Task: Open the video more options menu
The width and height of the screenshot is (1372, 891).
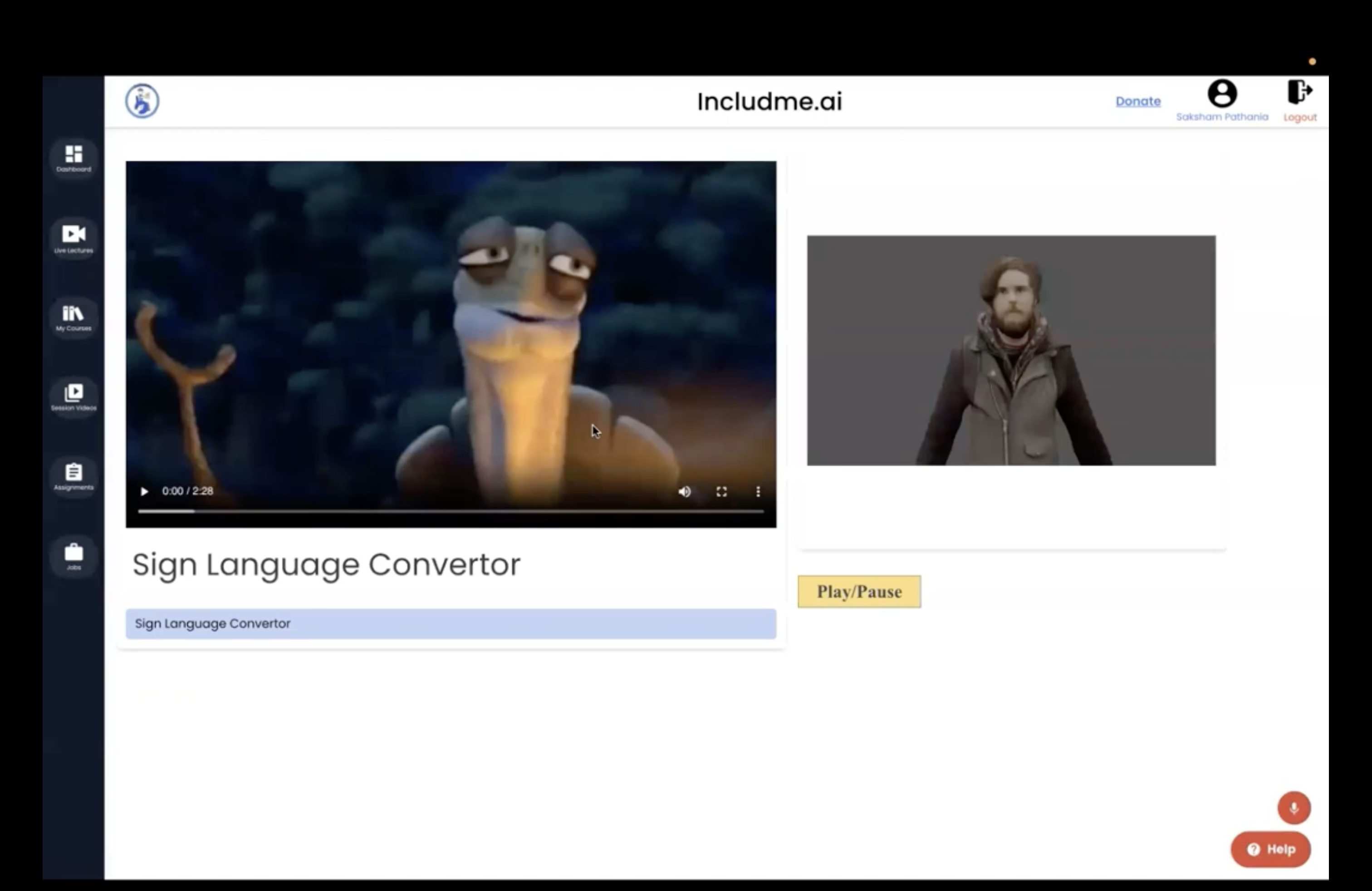Action: coord(758,492)
